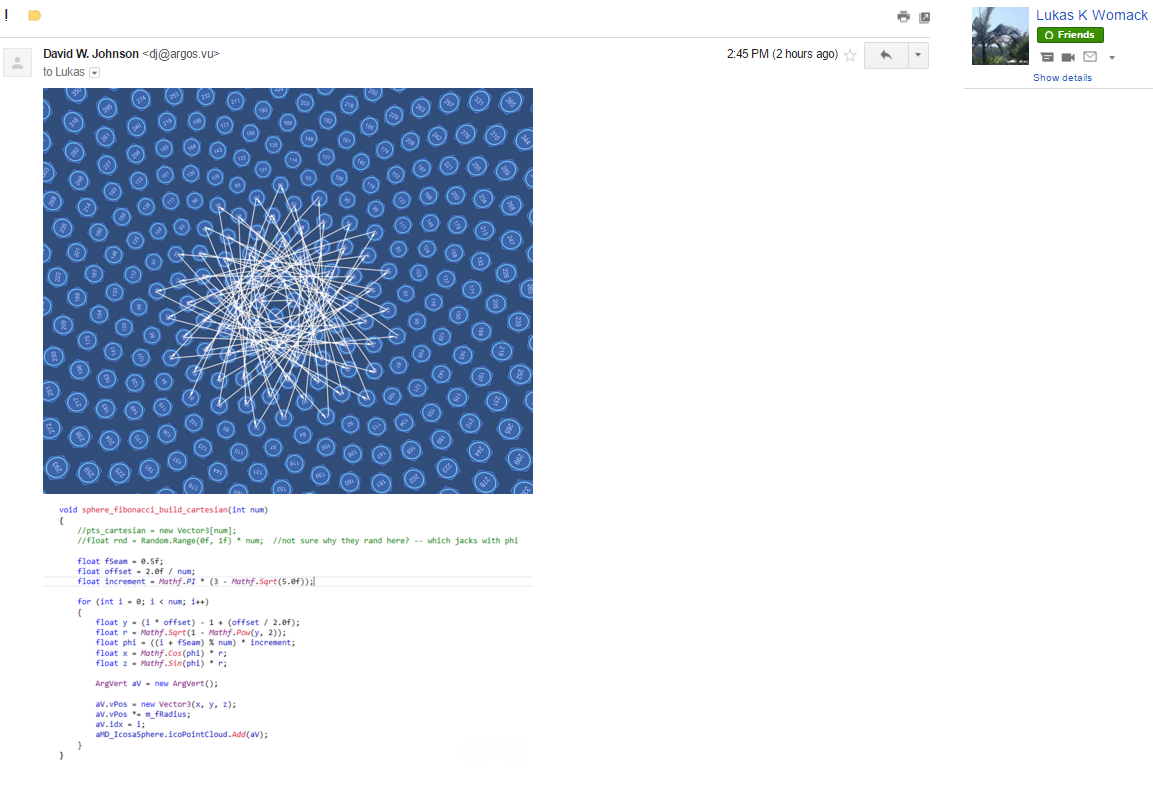Open the email in a new window
The width and height of the screenshot is (1153, 802).
coord(924,17)
